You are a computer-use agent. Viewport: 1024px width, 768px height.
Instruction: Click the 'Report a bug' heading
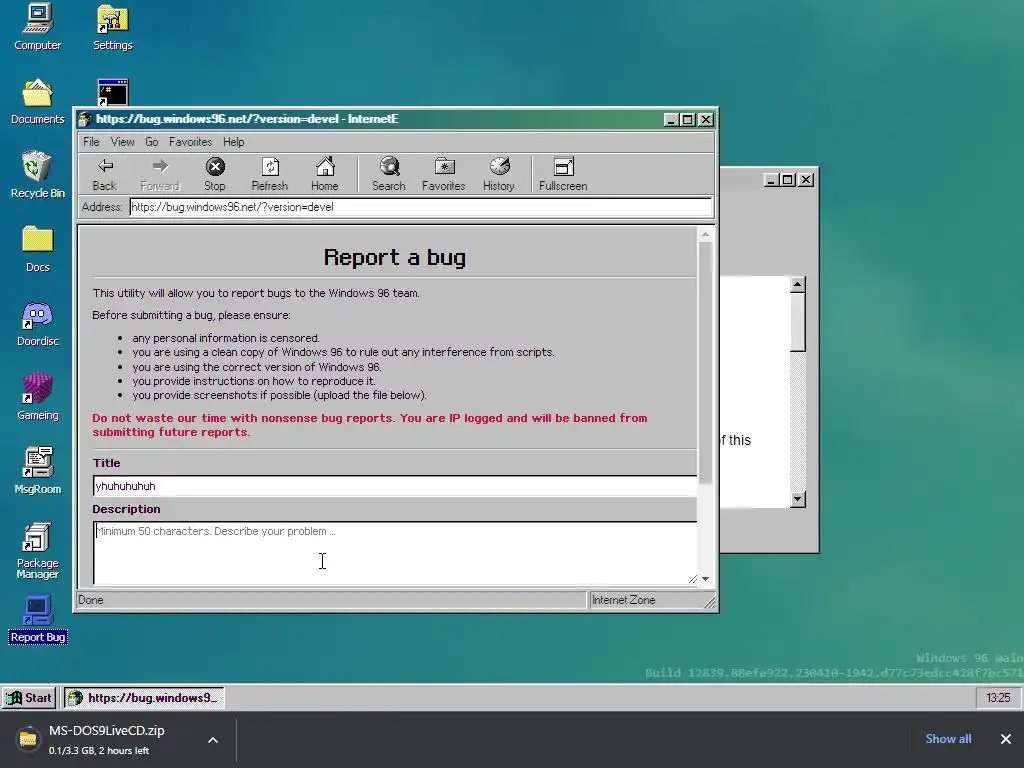coord(394,257)
